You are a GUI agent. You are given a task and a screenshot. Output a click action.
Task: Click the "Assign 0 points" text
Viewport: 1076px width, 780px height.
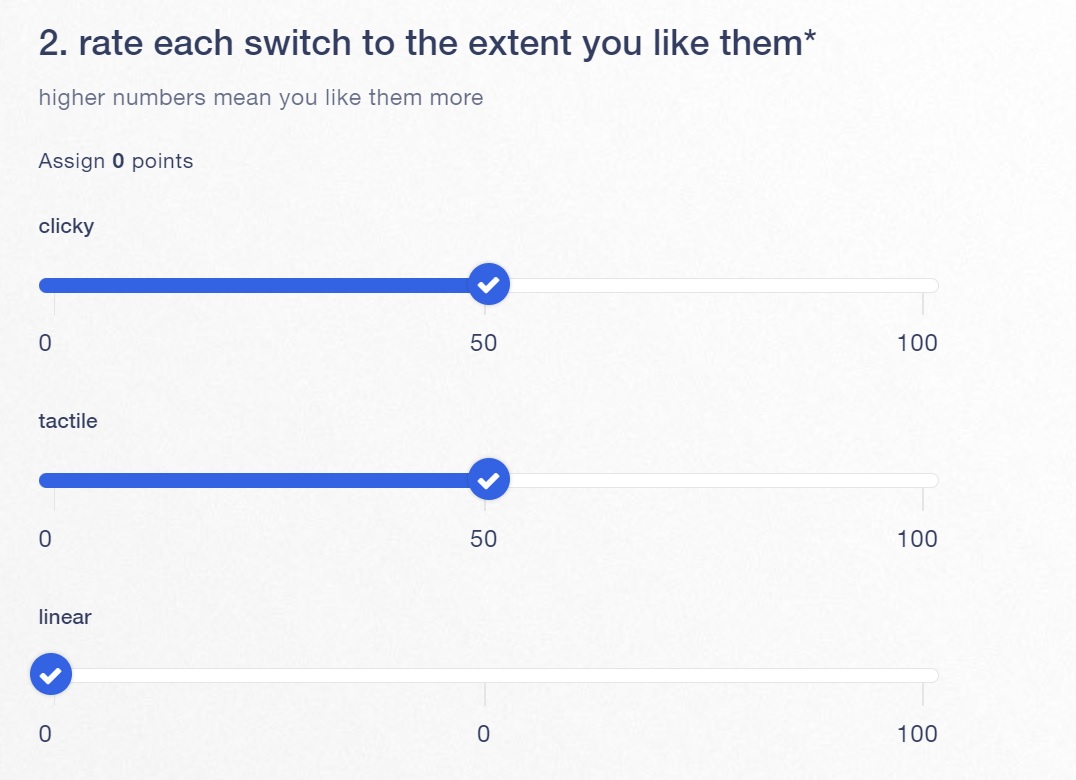pyautogui.click(x=116, y=161)
